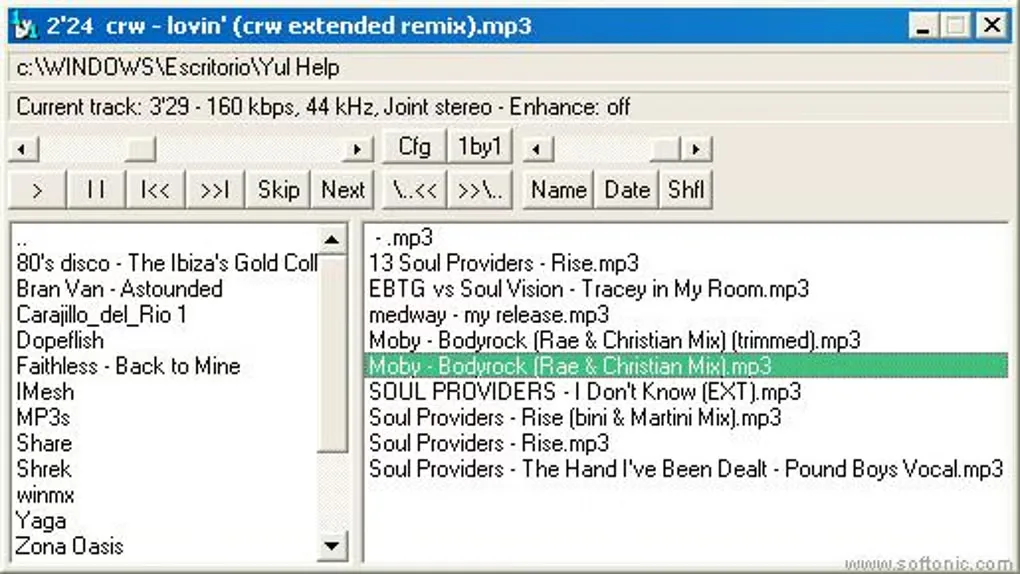Select 'Soul Providers - The Hand I've Been Dealt' track
Viewport: 1020px width, 574px height.
(x=686, y=469)
